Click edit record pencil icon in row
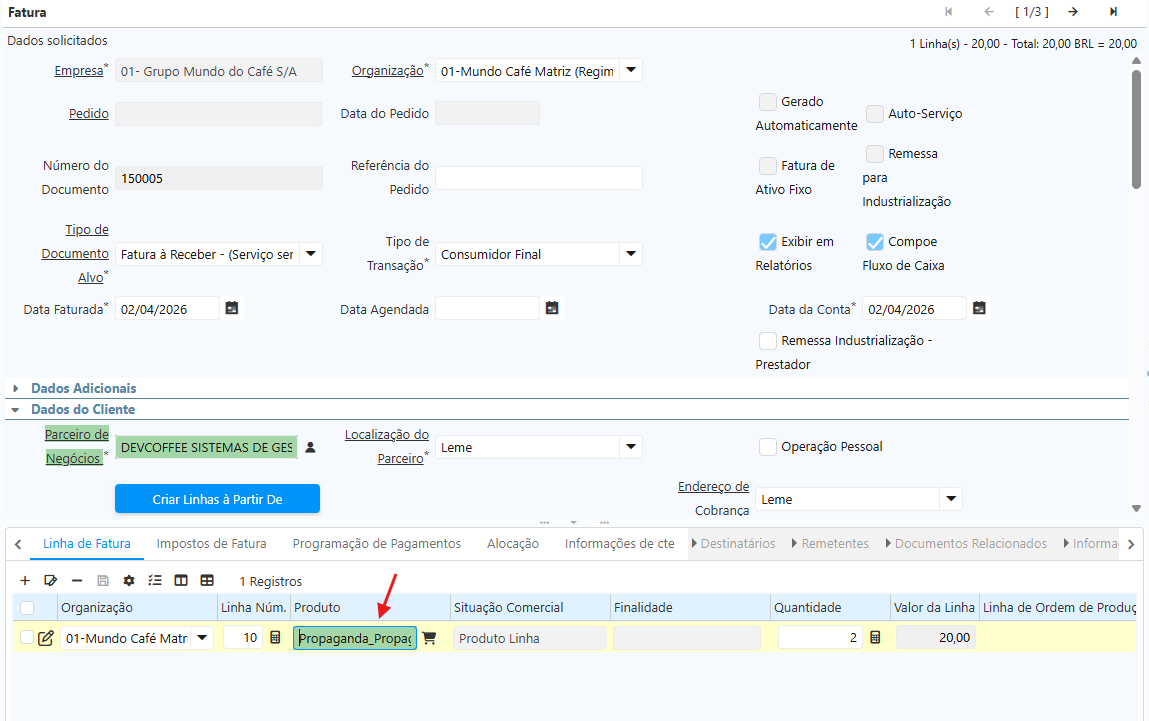This screenshot has height=721, width=1149. (x=46, y=638)
